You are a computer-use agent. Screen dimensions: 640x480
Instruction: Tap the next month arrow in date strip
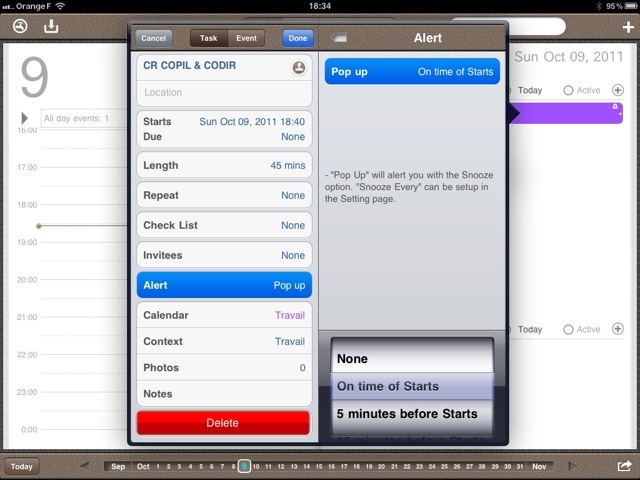pyautogui.click(x=573, y=466)
